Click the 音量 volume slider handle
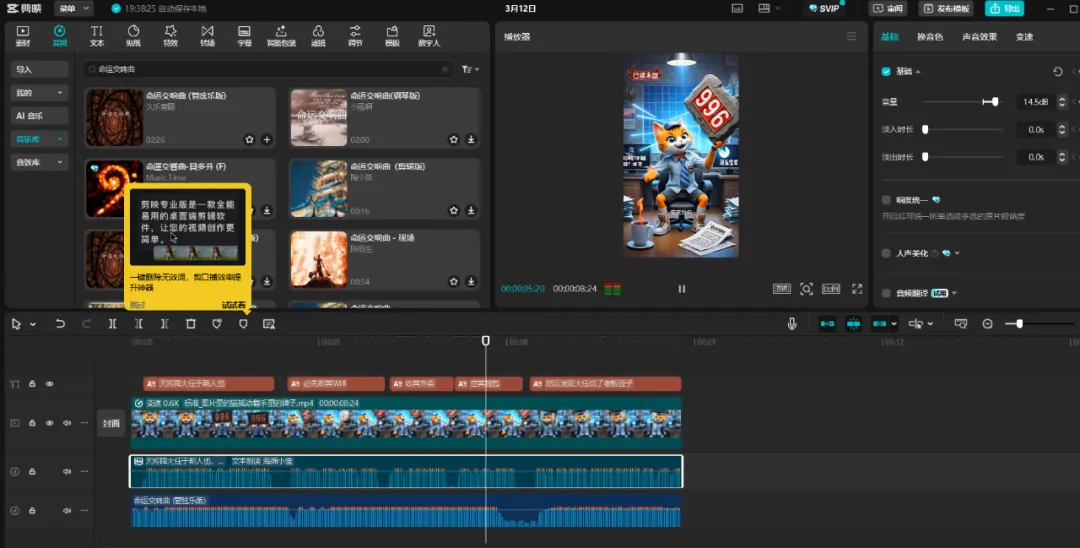The width and height of the screenshot is (1080, 548). 994,102
